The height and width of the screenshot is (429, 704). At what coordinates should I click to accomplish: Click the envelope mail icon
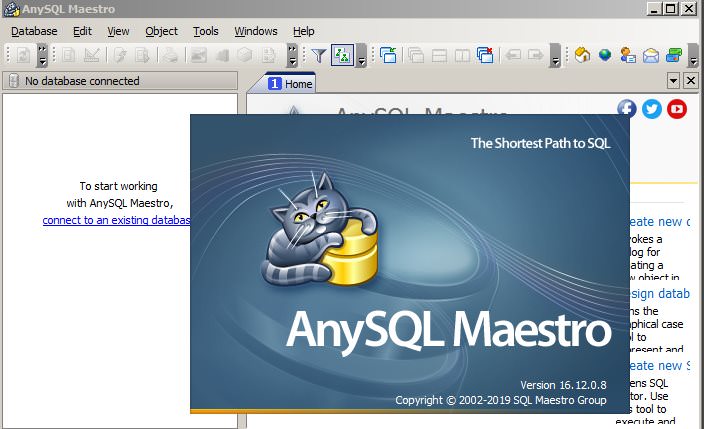click(651, 55)
